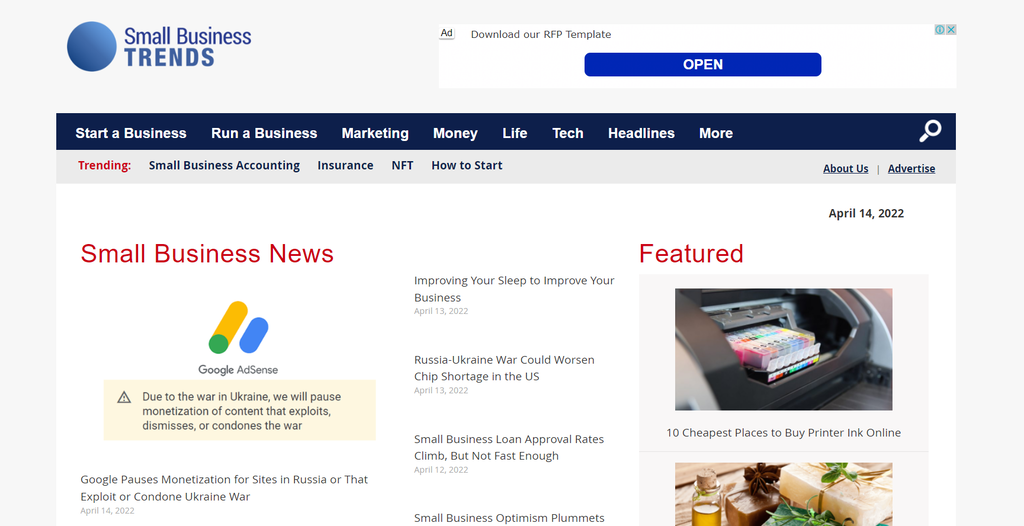
Task: Click the magnifying glass search icon
Action: (930, 131)
